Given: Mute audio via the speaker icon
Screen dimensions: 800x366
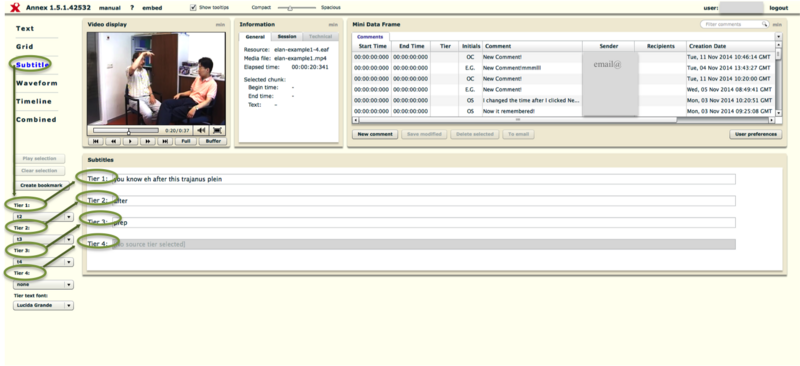Looking at the screenshot, I should [201, 131].
